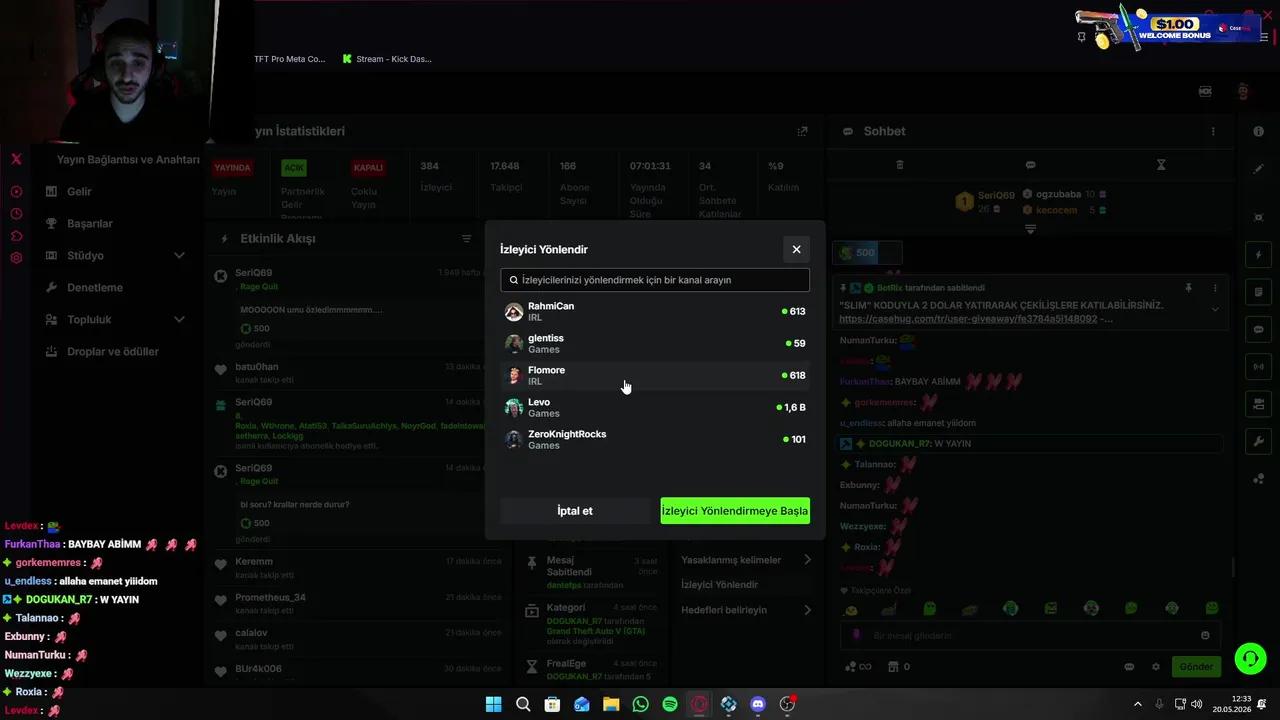Click the hourglass icon under Sohbet header

(x=1161, y=165)
